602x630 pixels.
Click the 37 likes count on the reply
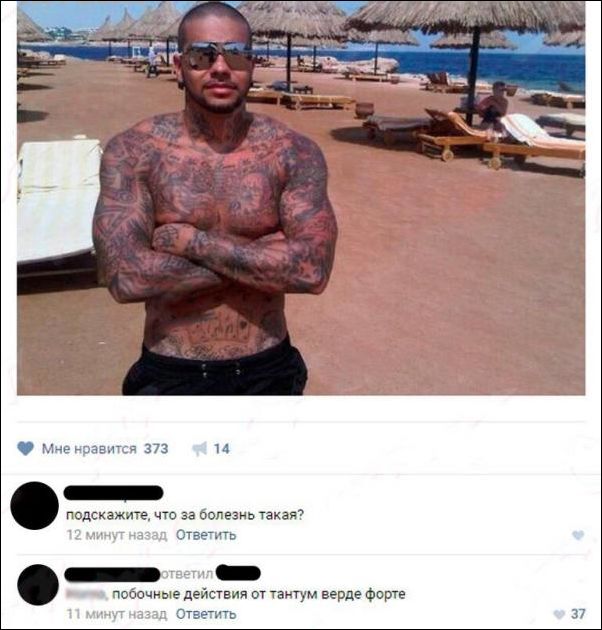click(x=578, y=614)
